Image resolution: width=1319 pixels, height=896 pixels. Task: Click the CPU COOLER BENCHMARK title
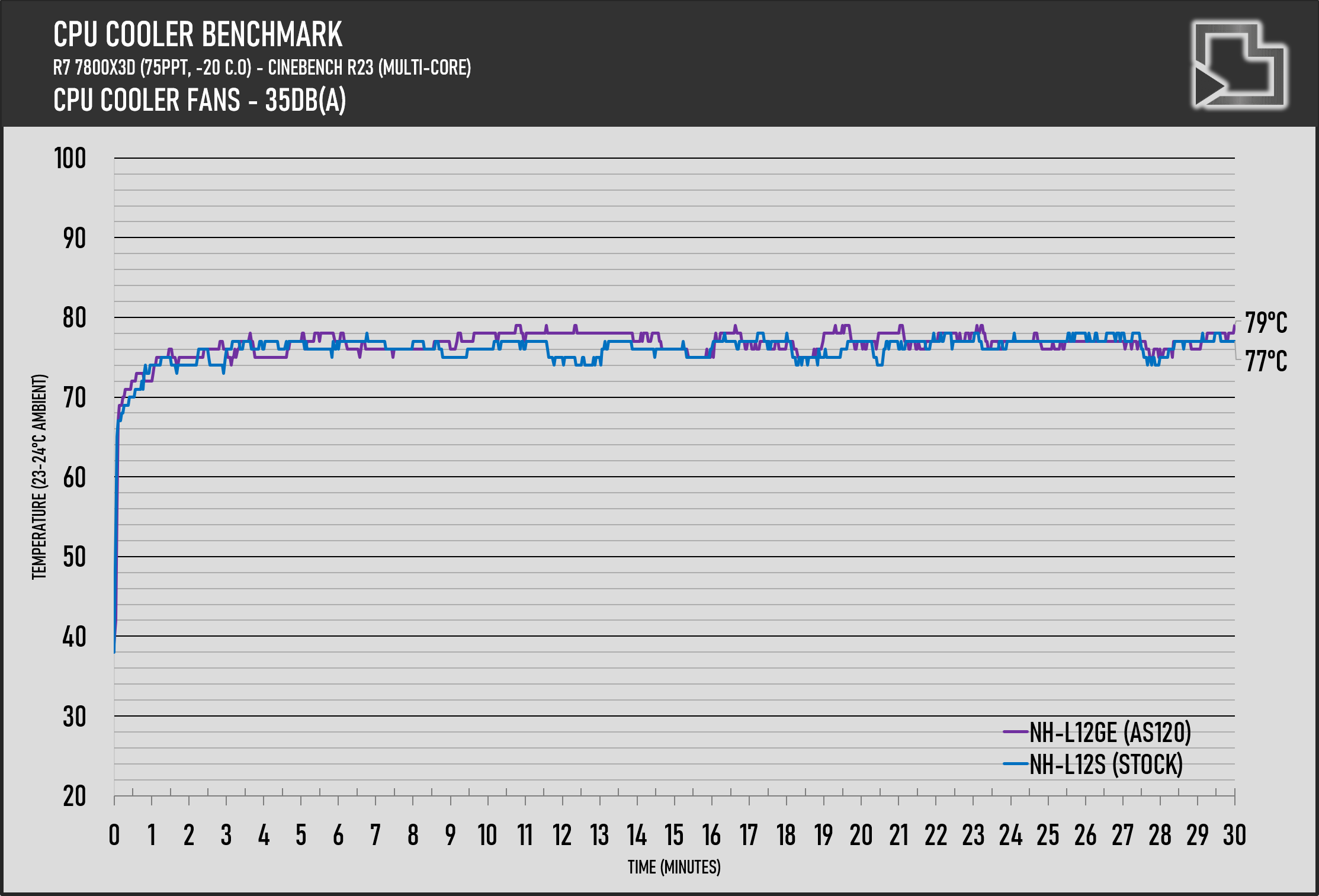pyautogui.click(x=198, y=34)
